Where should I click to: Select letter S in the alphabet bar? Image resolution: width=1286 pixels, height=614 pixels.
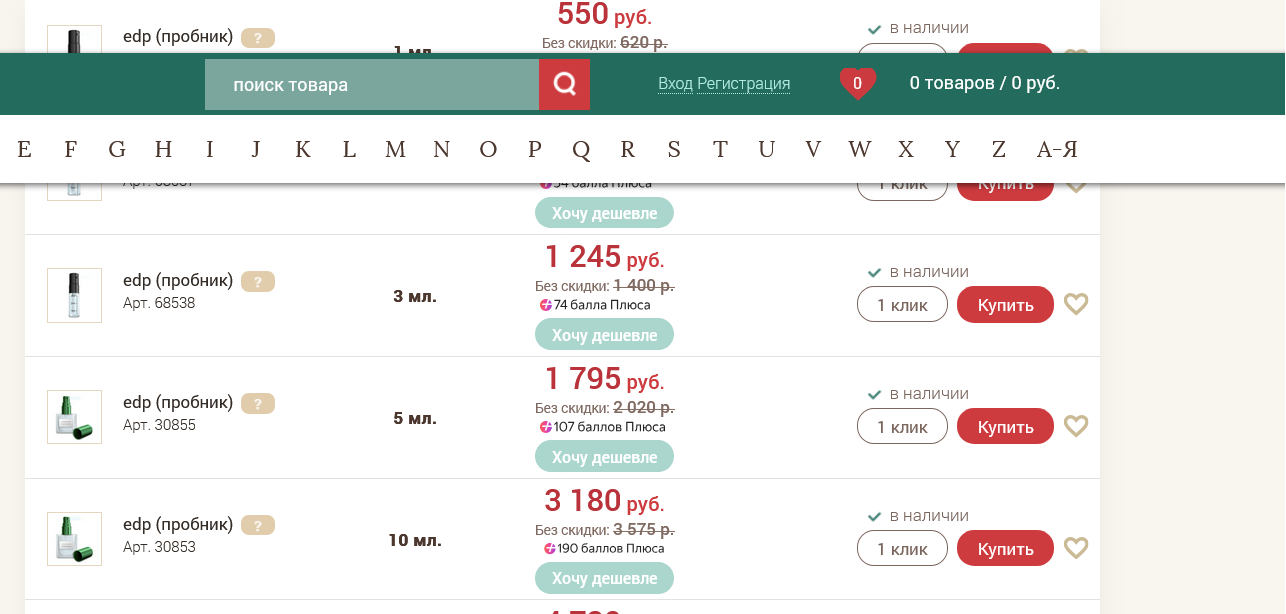(674, 149)
